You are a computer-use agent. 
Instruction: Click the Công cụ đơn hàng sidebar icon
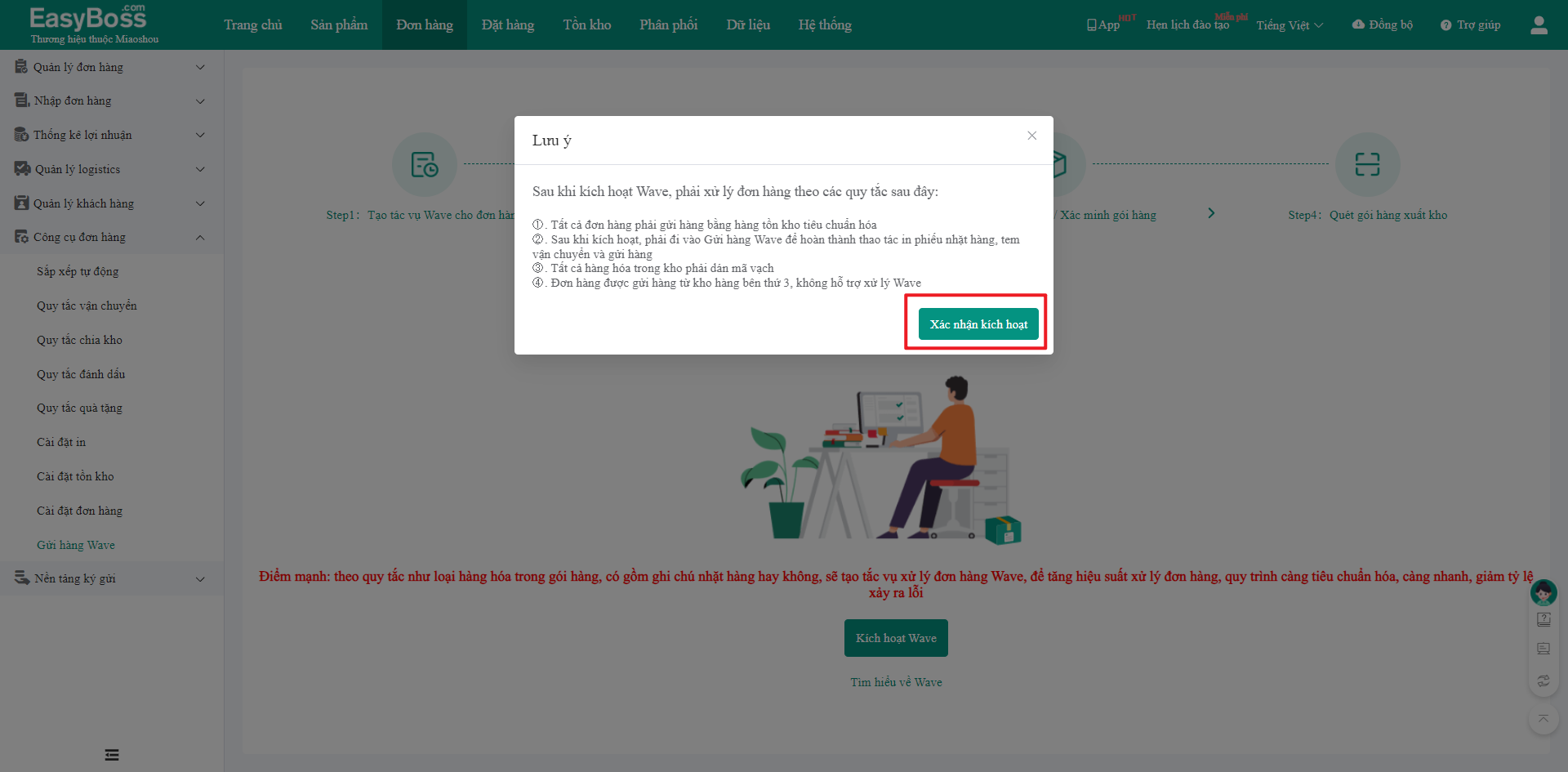point(21,236)
